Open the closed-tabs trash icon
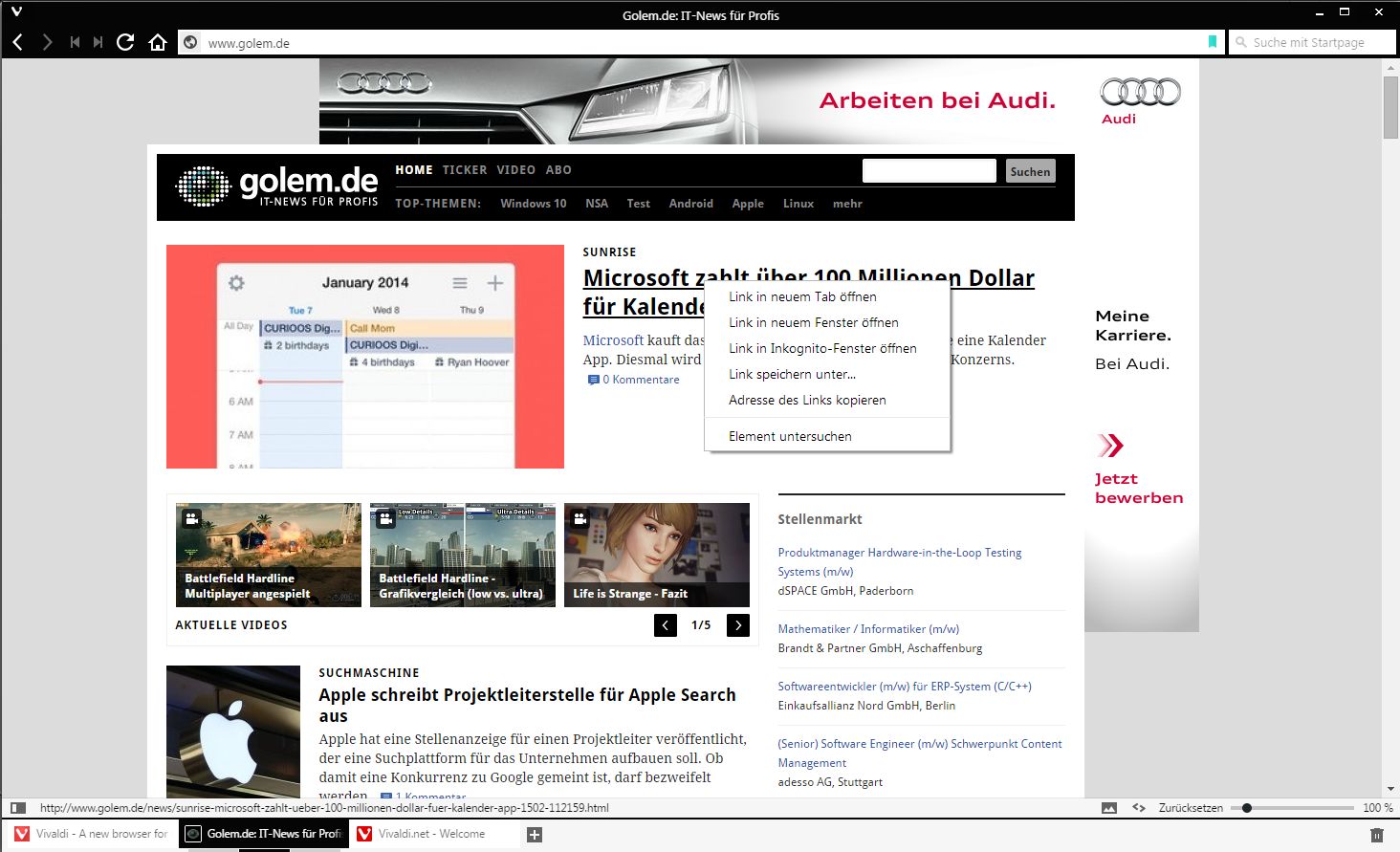This screenshot has width=1400, height=852. coord(1377,833)
